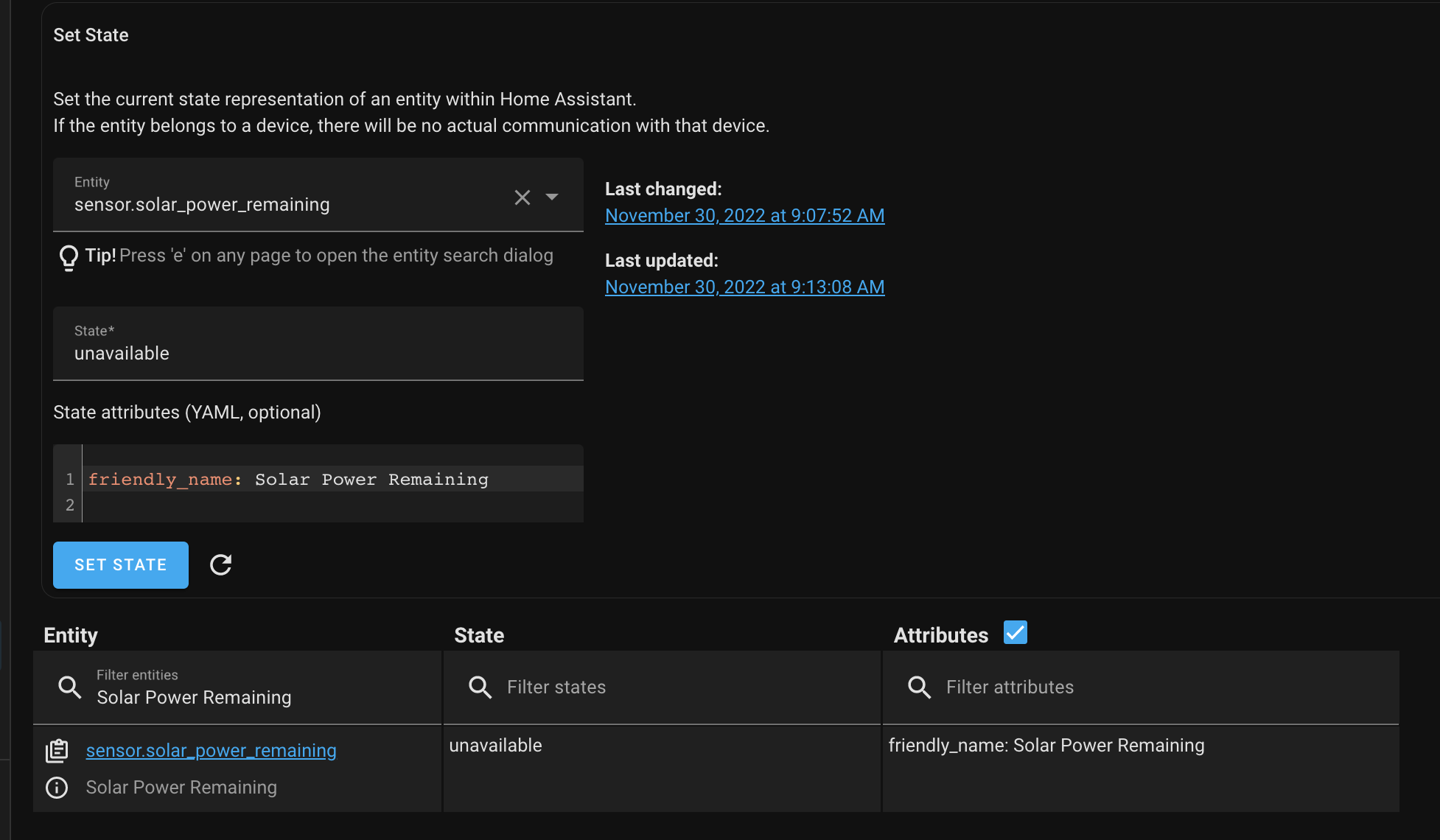Open Last changed November 30 9:07:52 AM link

(744, 215)
